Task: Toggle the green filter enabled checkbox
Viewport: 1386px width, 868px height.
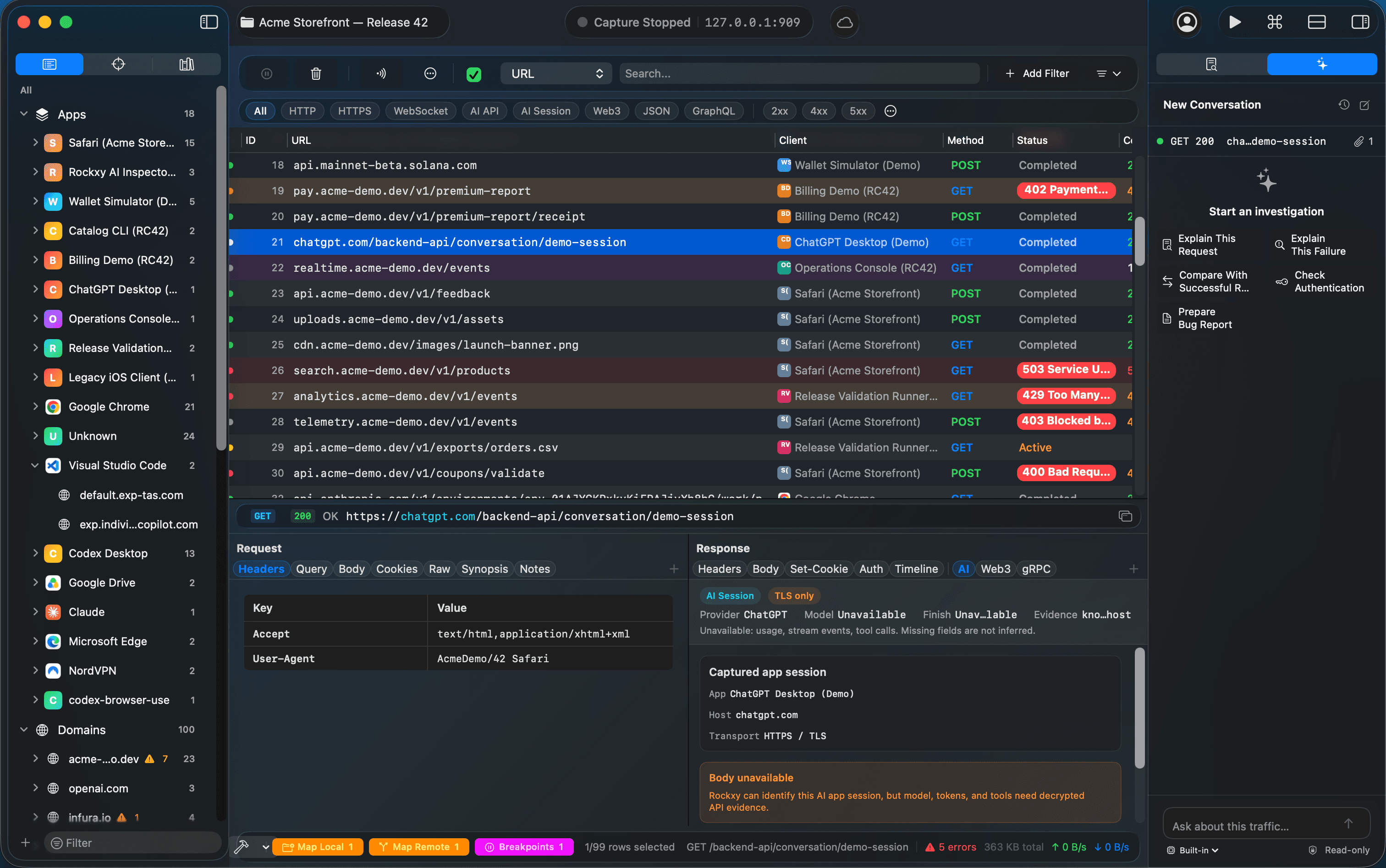Action: (x=473, y=74)
